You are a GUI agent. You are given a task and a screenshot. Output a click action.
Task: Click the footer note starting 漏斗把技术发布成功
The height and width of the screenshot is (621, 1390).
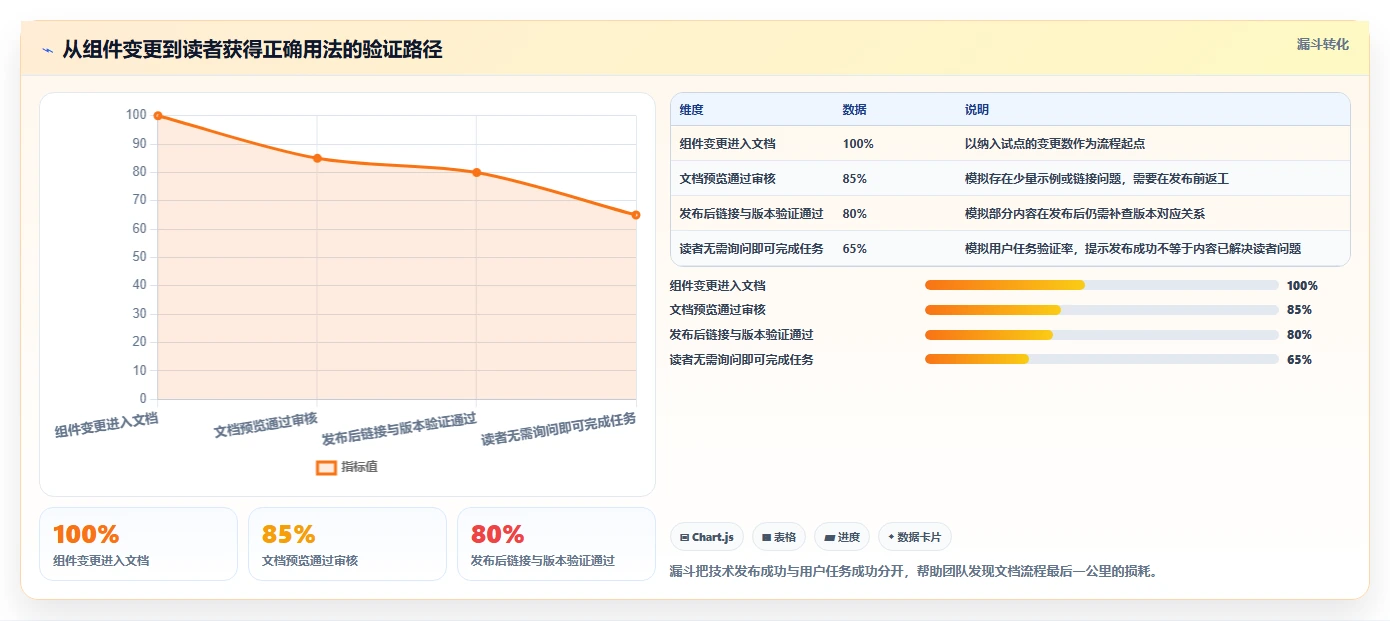pyautogui.click(x=913, y=572)
